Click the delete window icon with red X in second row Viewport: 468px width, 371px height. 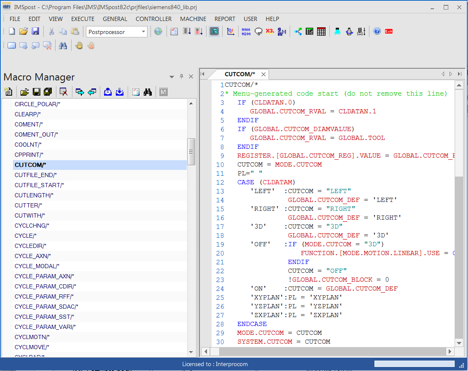click(x=47, y=46)
